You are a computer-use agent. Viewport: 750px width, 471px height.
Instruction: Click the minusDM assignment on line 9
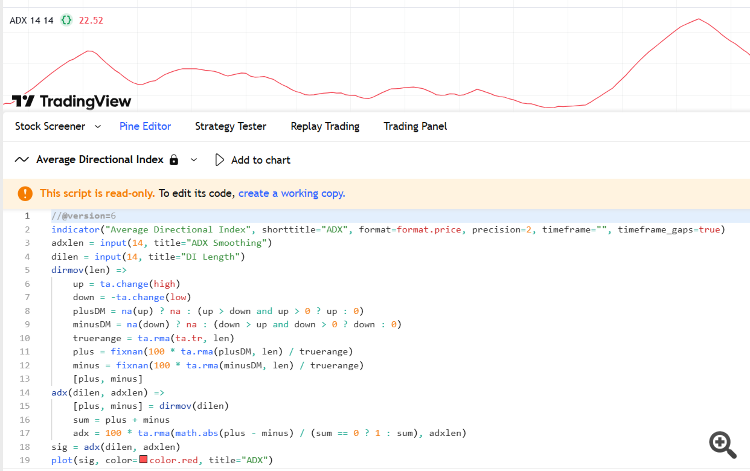click(x=237, y=324)
